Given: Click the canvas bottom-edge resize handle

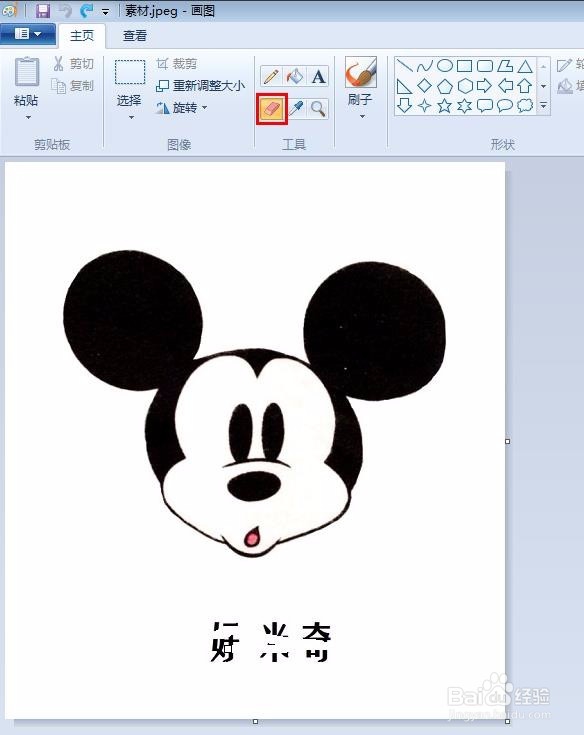Looking at the screenshot, I should click(255, 721).
